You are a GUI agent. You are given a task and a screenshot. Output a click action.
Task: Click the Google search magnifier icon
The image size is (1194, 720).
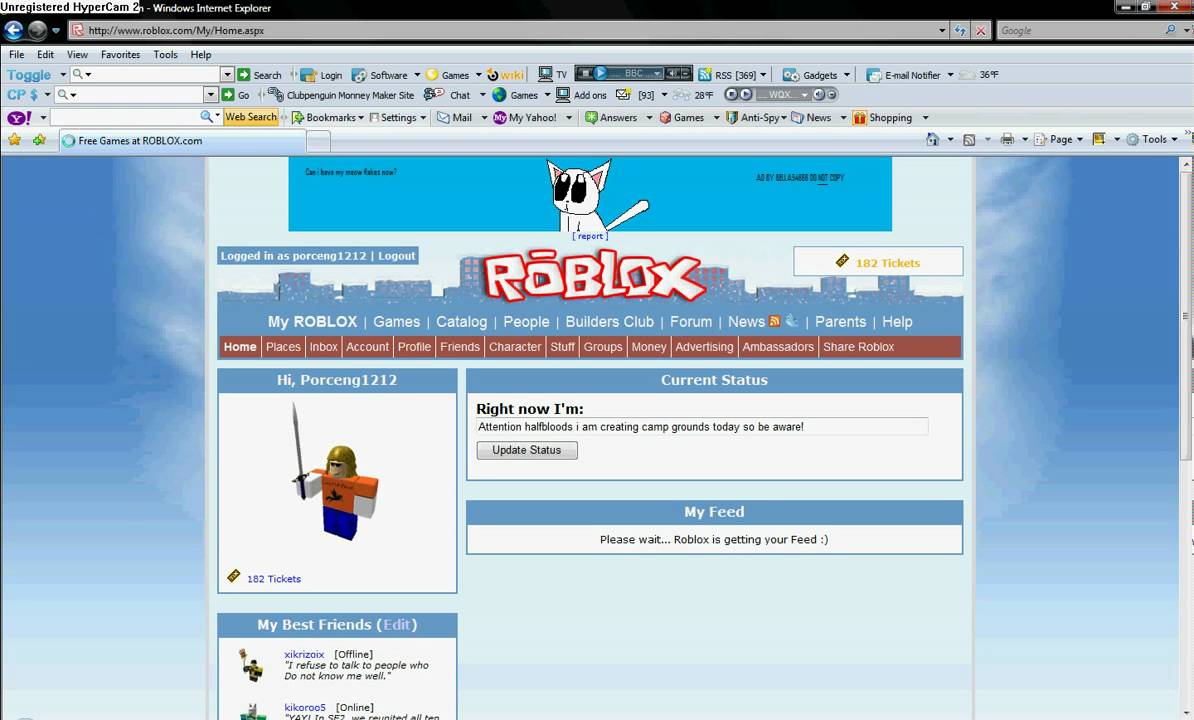click(1170, 30)
